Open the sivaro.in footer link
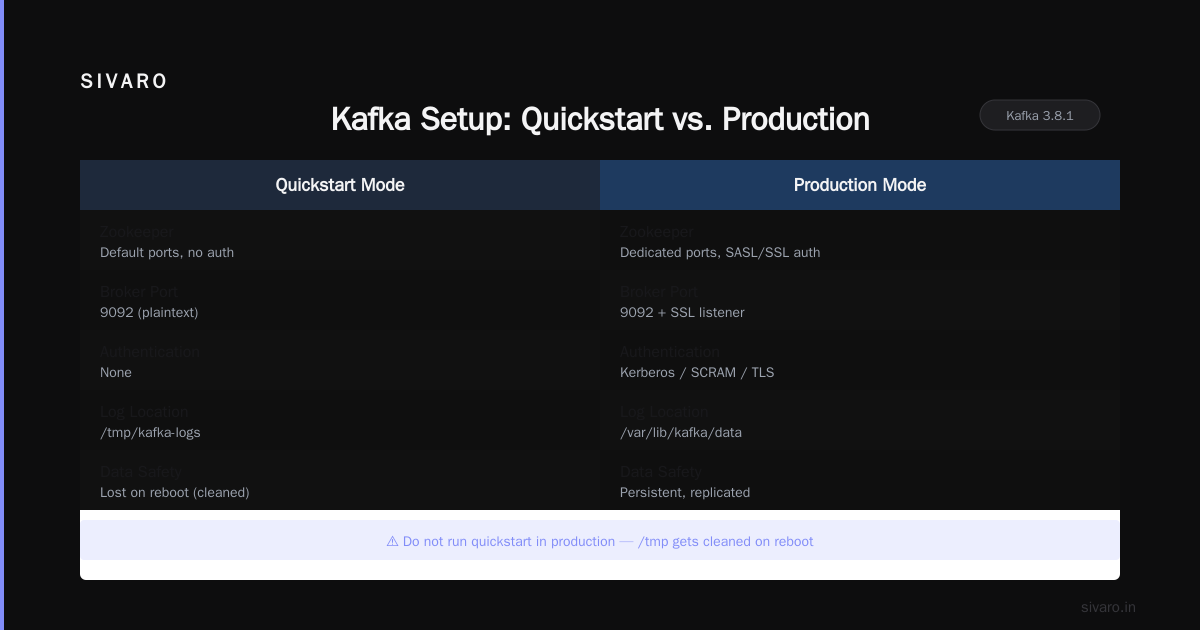 point(1108,607)
